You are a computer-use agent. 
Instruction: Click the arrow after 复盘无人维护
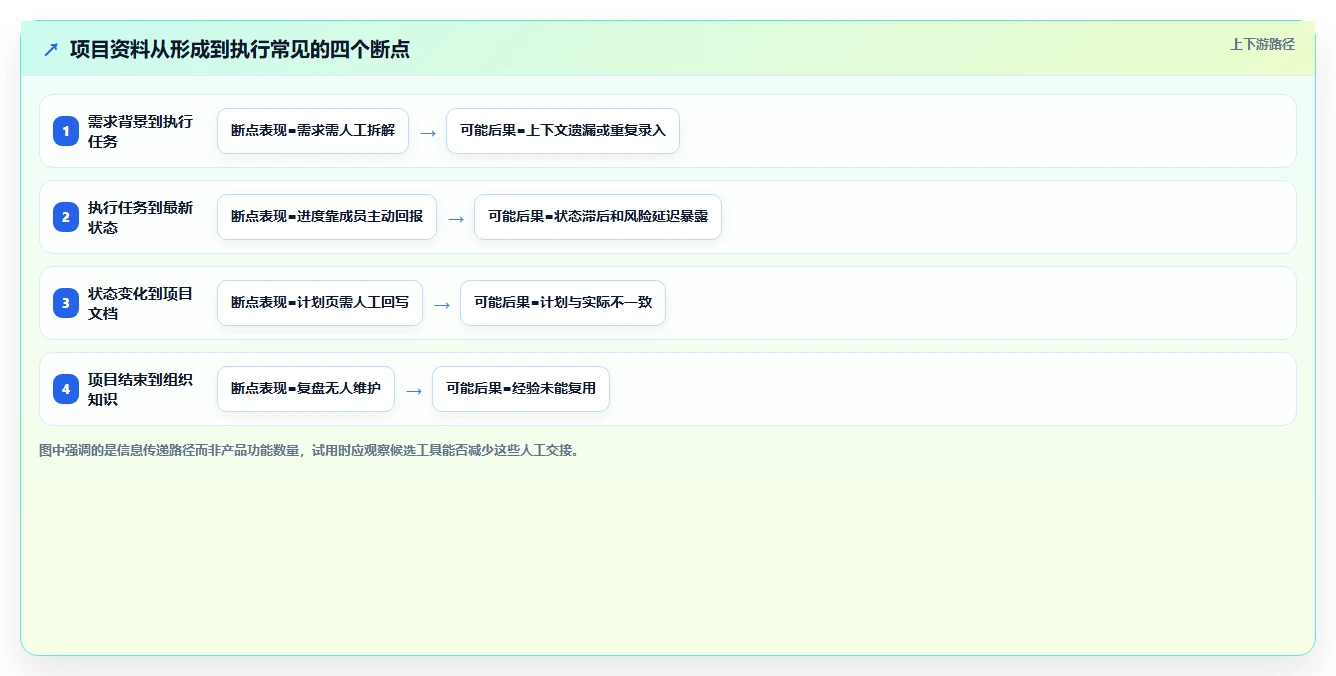click(x=414, y=390)
